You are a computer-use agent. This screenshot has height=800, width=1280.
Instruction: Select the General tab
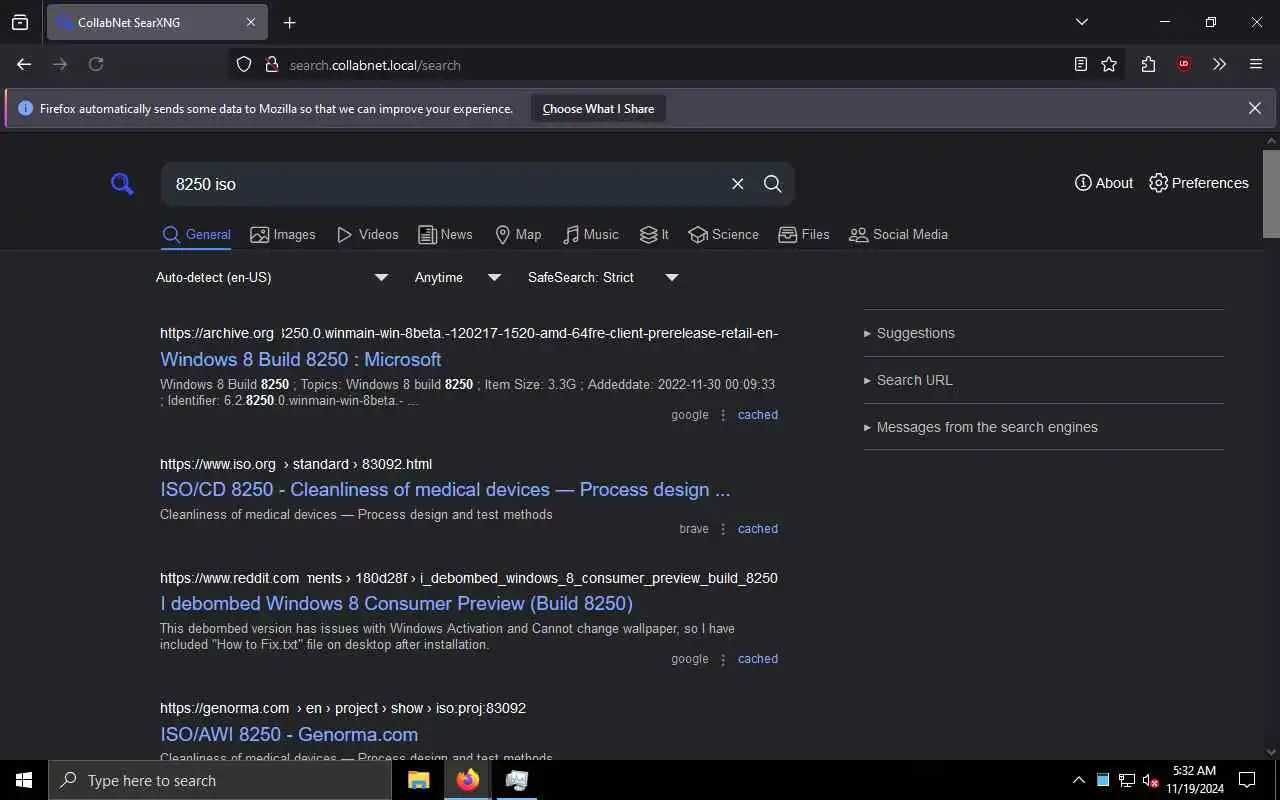click(x=196, y=234)
